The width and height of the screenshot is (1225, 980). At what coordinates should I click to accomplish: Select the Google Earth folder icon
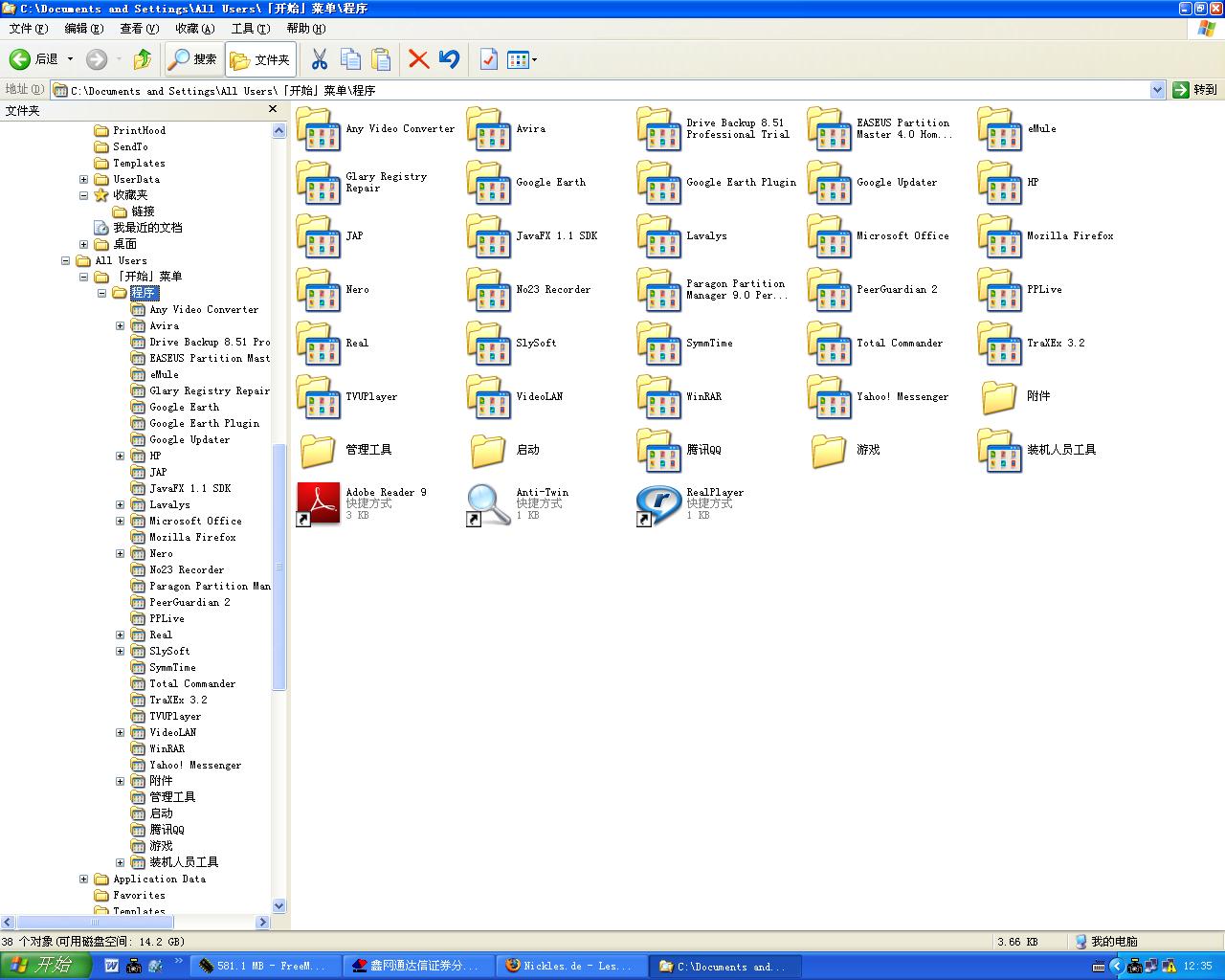click(488, 182)
